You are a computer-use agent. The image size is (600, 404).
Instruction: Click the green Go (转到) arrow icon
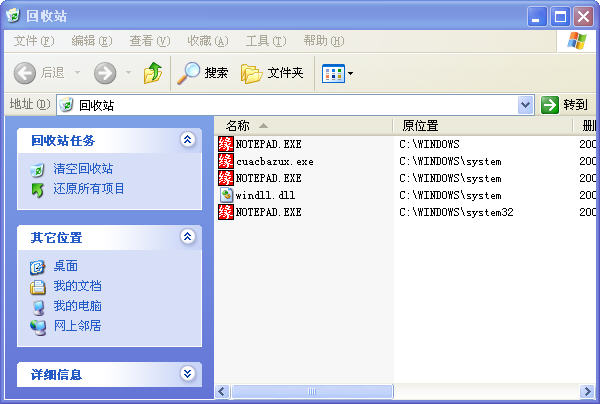point(550,104)
